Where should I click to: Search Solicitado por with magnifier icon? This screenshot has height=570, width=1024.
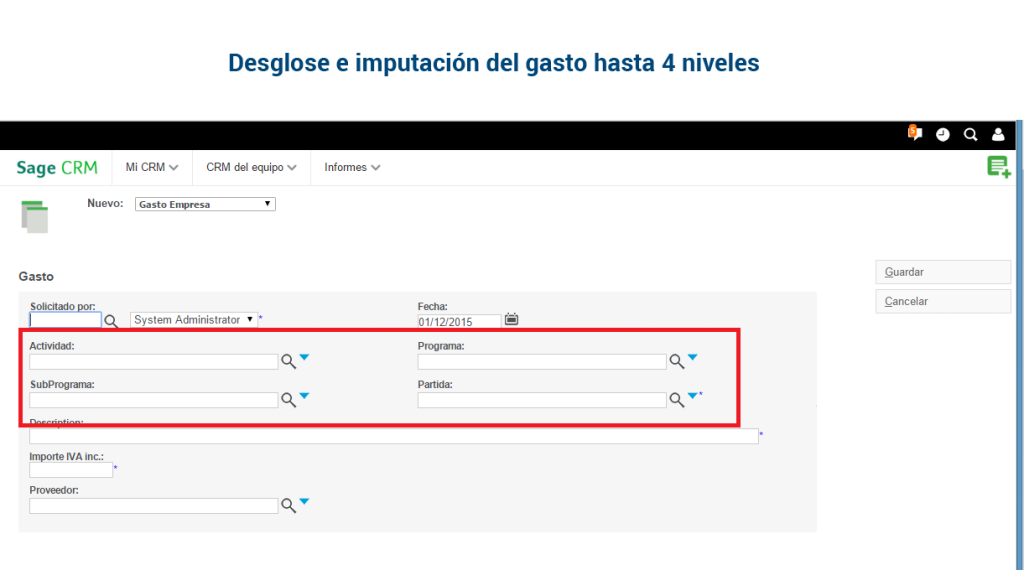[x=111, y=321]
